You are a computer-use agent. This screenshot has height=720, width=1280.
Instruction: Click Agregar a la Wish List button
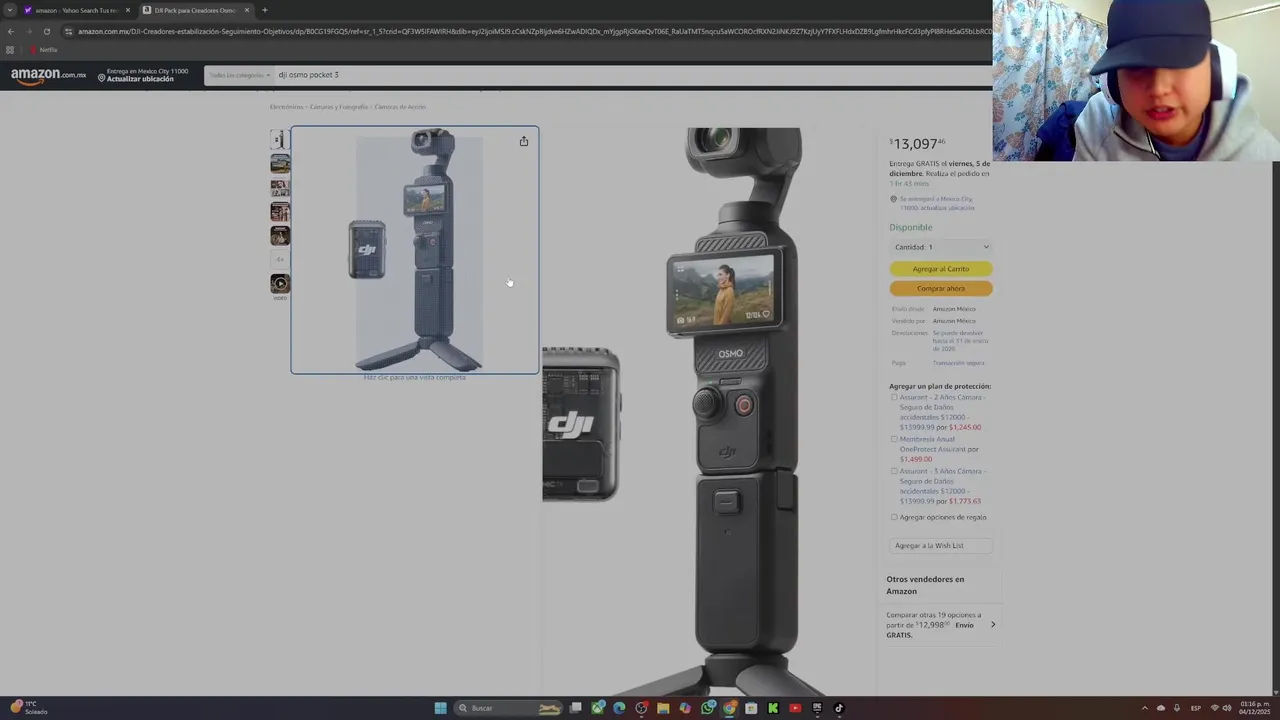click(941, 546)
